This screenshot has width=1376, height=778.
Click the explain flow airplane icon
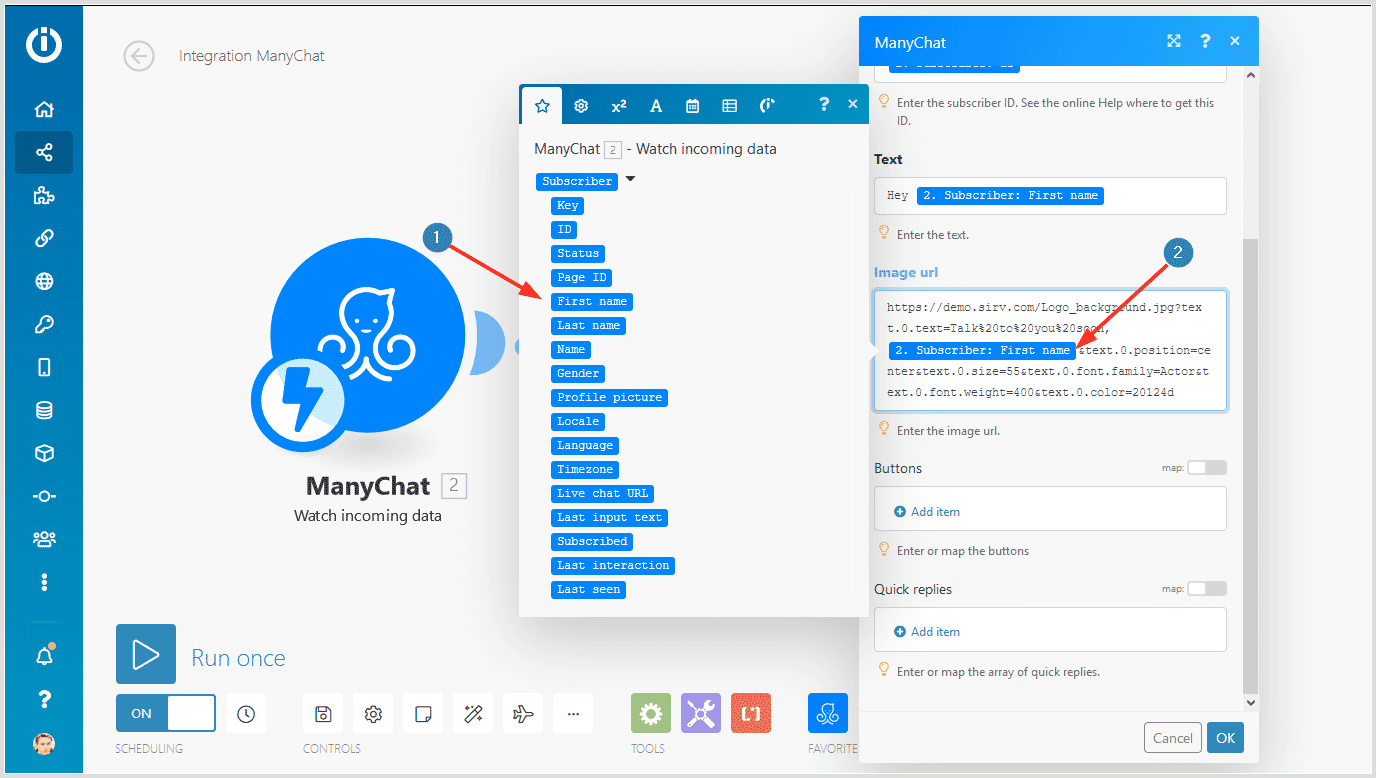point(523,714)
